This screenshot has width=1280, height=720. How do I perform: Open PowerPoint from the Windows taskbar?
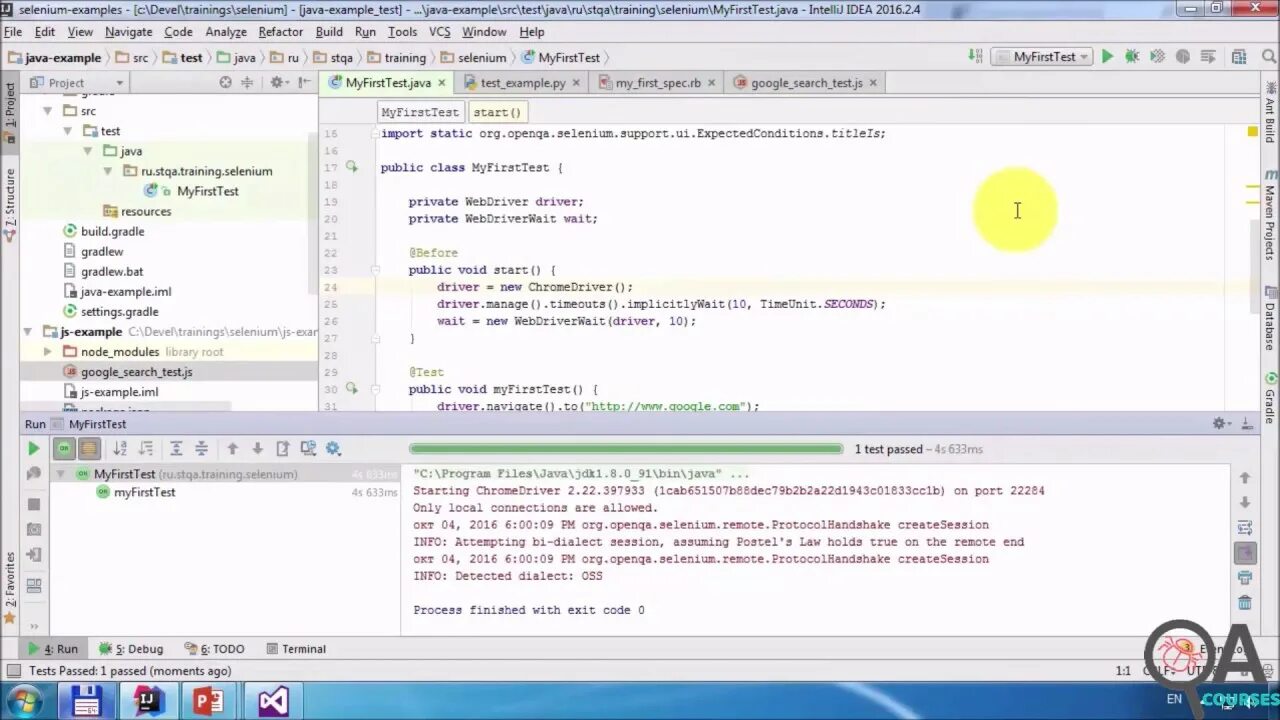click(x=208, y=701)
